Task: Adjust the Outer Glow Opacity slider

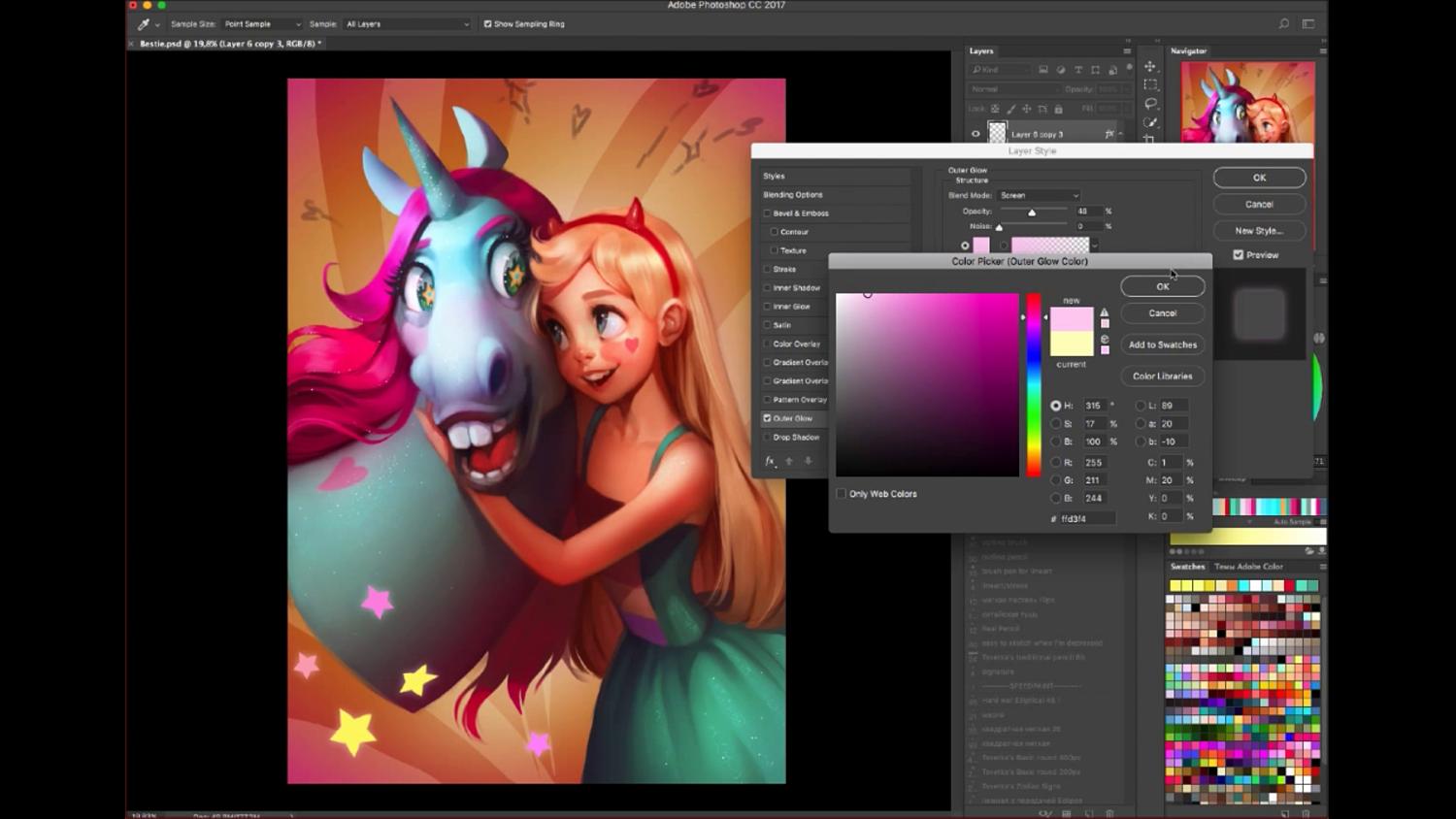Action: 1034,212
